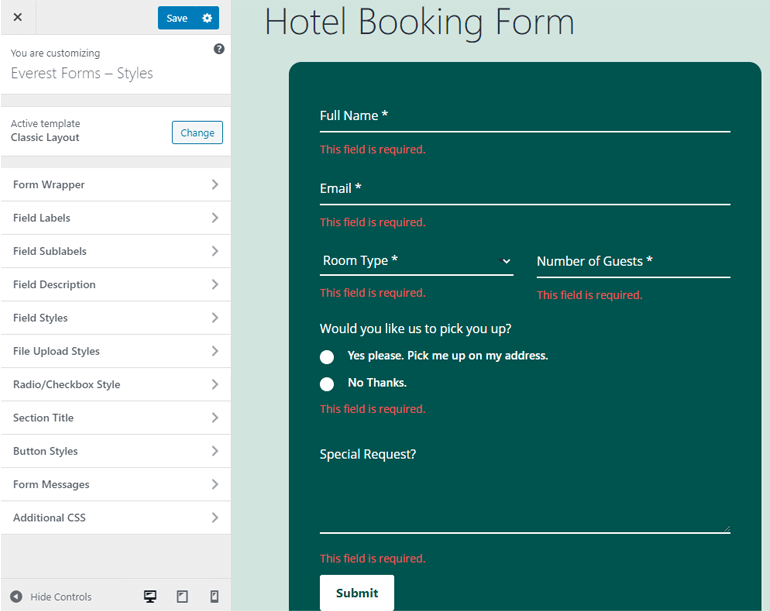This screenshot has height=611, width=770.
Task: Expand the Field Labels section
Action: coord(115,218)
